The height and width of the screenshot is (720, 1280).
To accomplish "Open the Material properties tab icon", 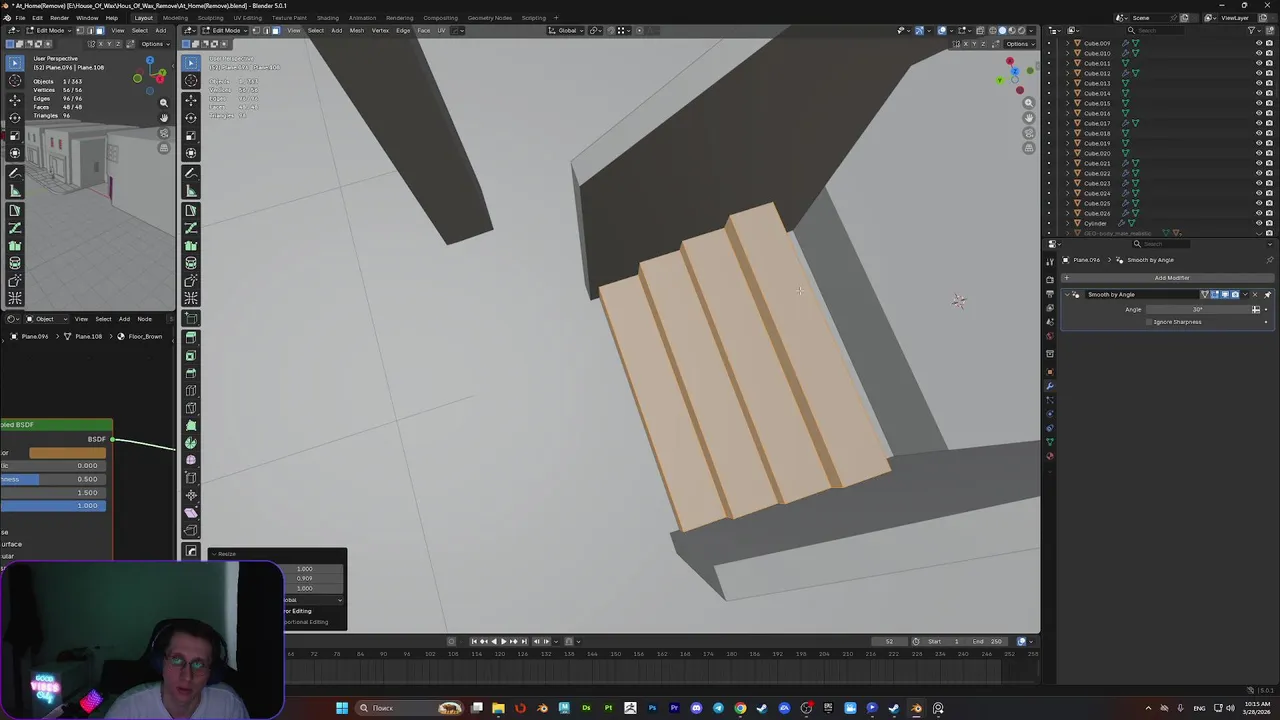I will coord(1050,456).
